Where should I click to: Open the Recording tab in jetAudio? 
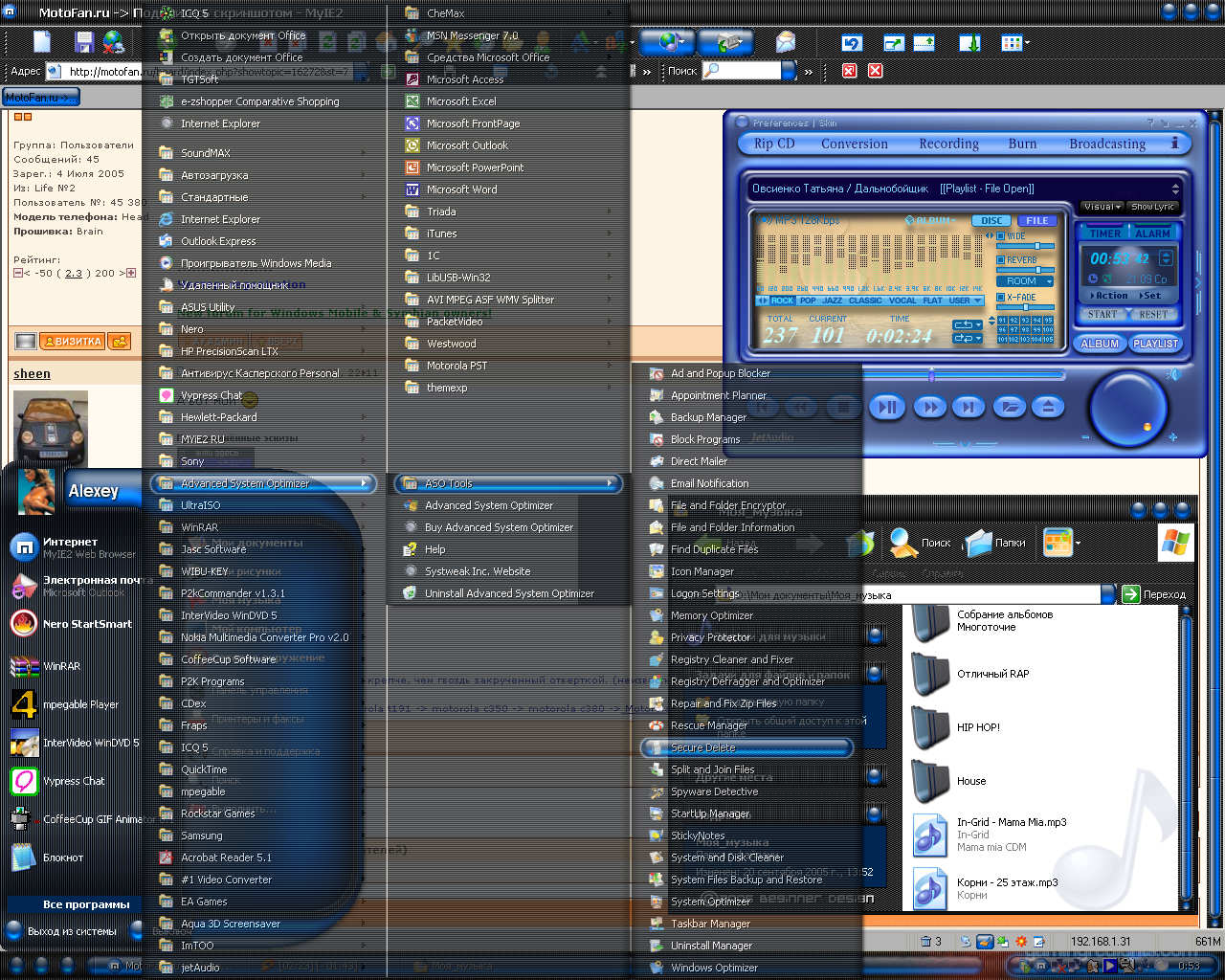point(948,144)
